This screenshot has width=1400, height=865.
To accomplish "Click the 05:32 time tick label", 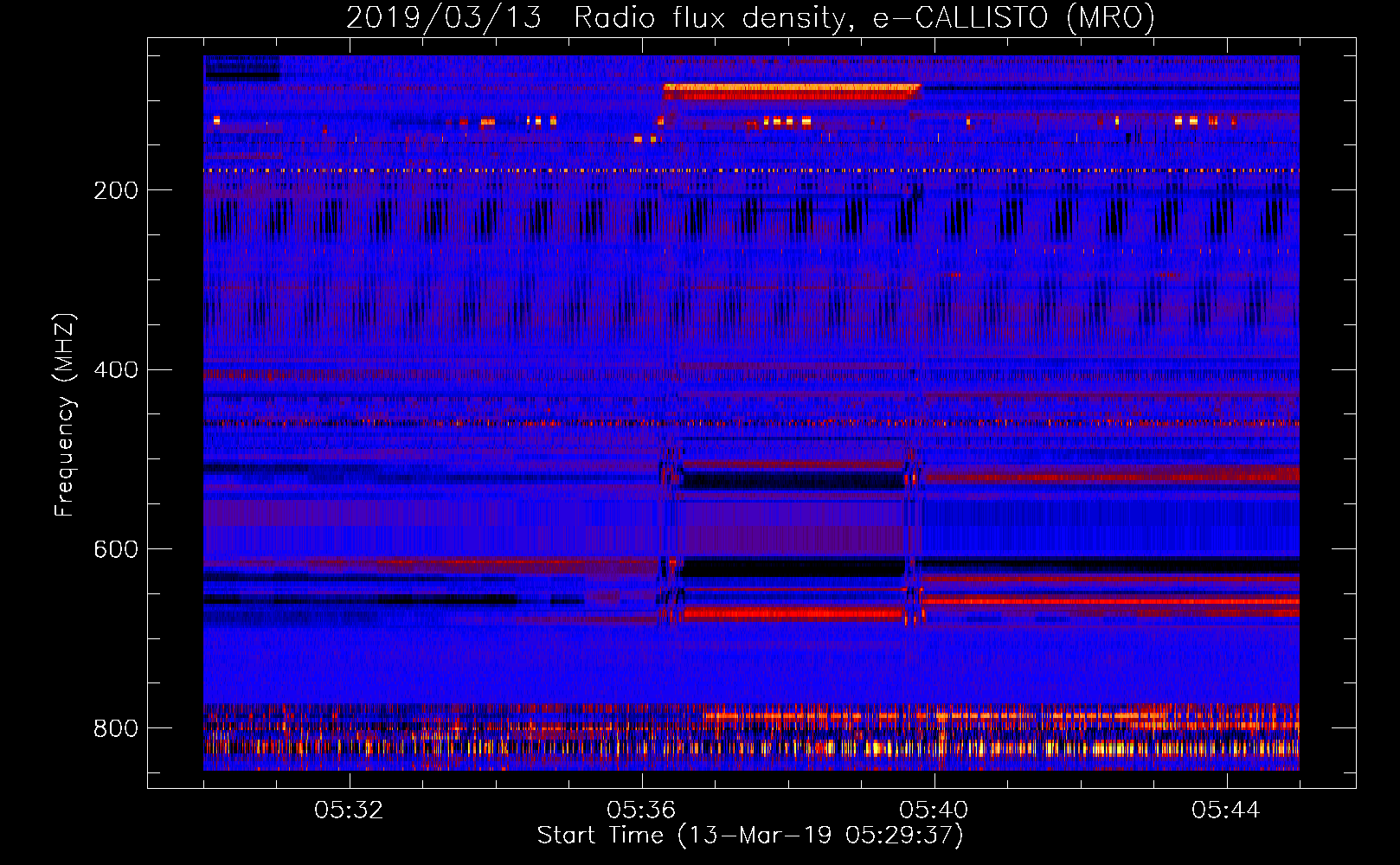I will (349, 811).
